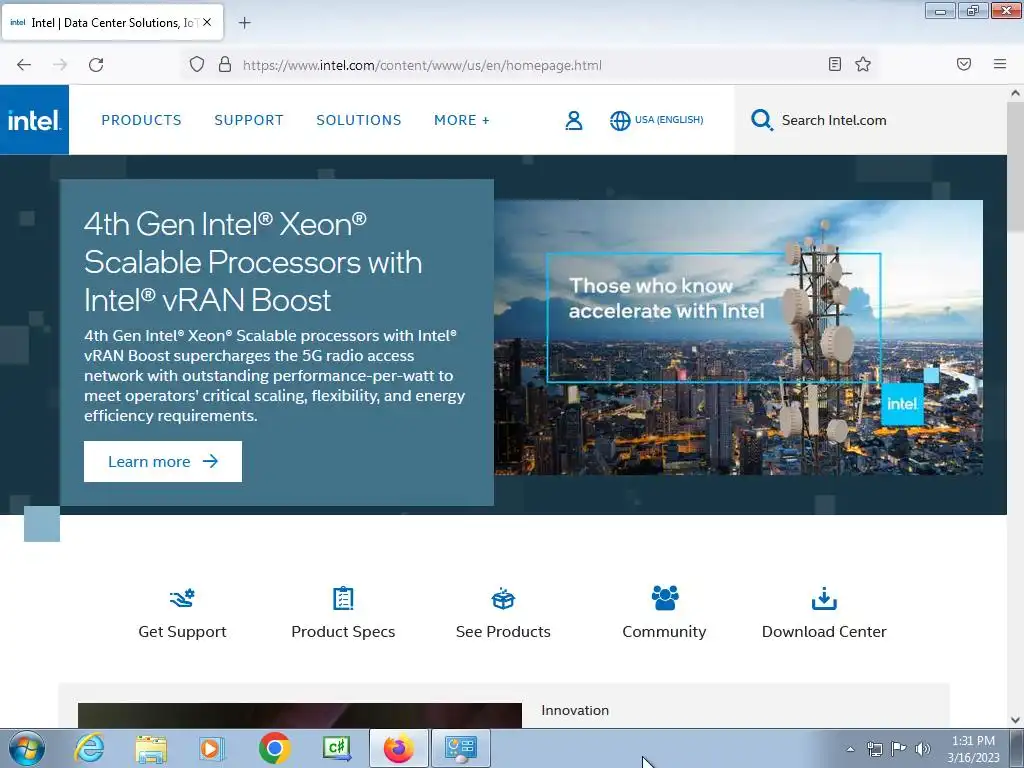1024x768 pixels.
Task: Click the browser forward arrow
Action: [60, 65]
